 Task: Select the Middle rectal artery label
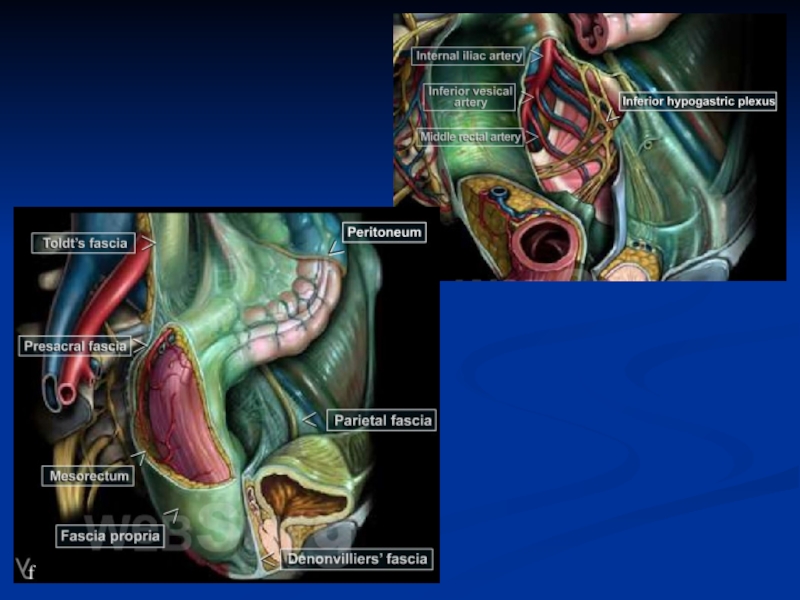point(471,137)
